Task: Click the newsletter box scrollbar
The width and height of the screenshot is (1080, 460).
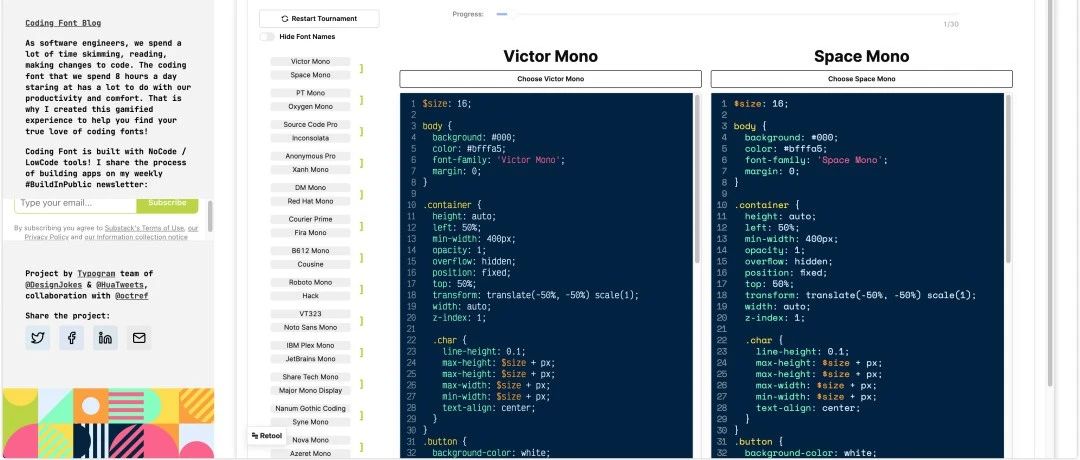Action: coord(210,216)
